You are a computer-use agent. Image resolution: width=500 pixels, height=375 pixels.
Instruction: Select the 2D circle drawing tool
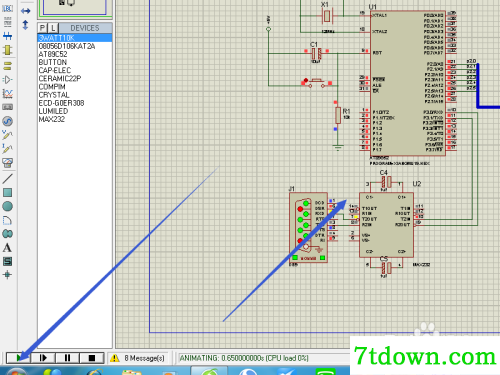click(7, 206)
